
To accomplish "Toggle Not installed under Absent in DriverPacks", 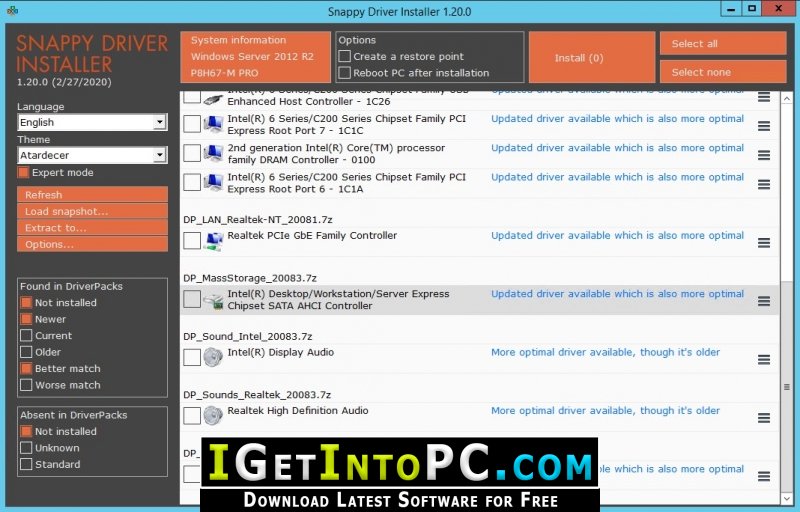I will (26, 431).
